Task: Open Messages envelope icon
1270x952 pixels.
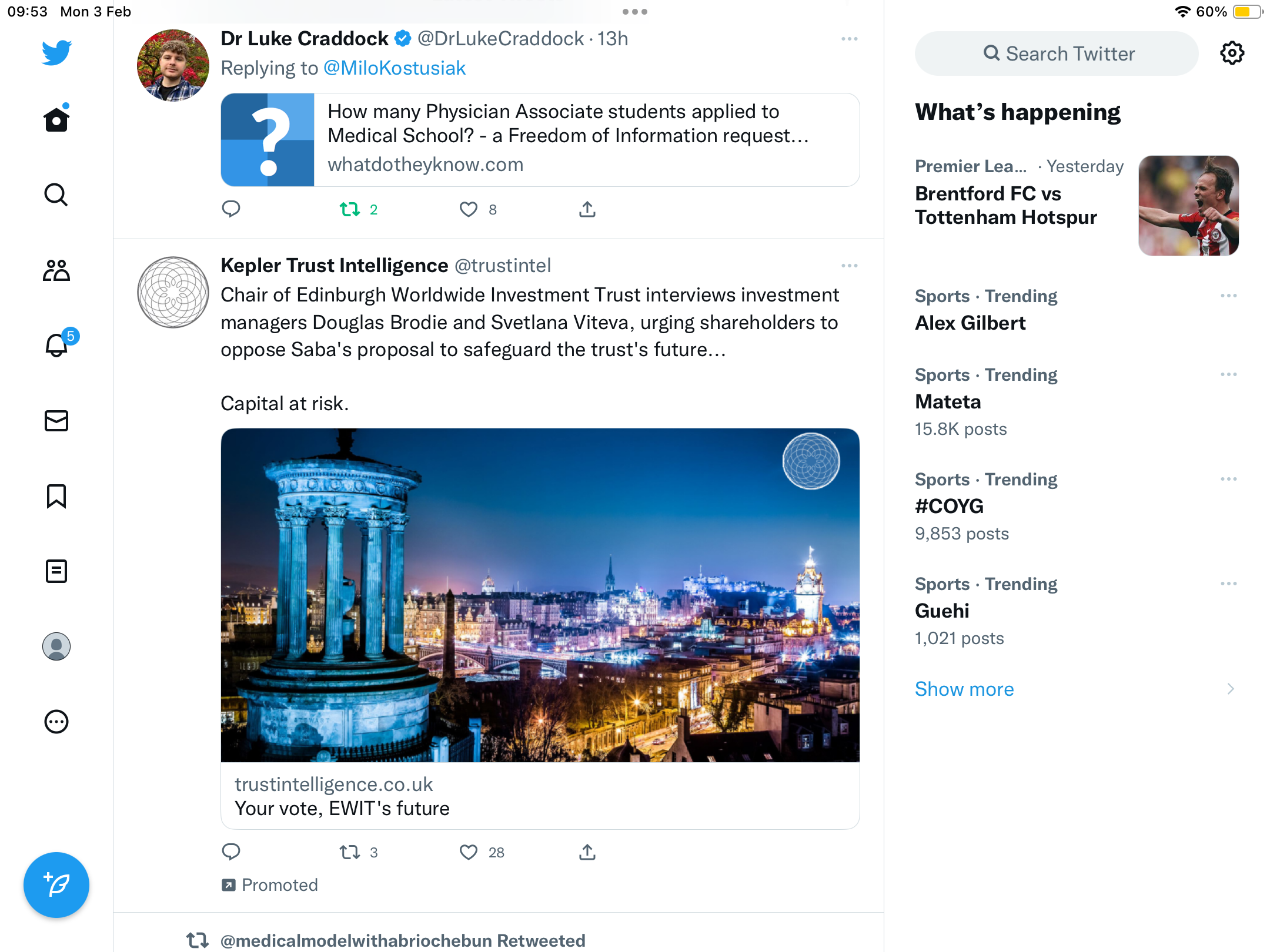Action: (x=56, y=421)
